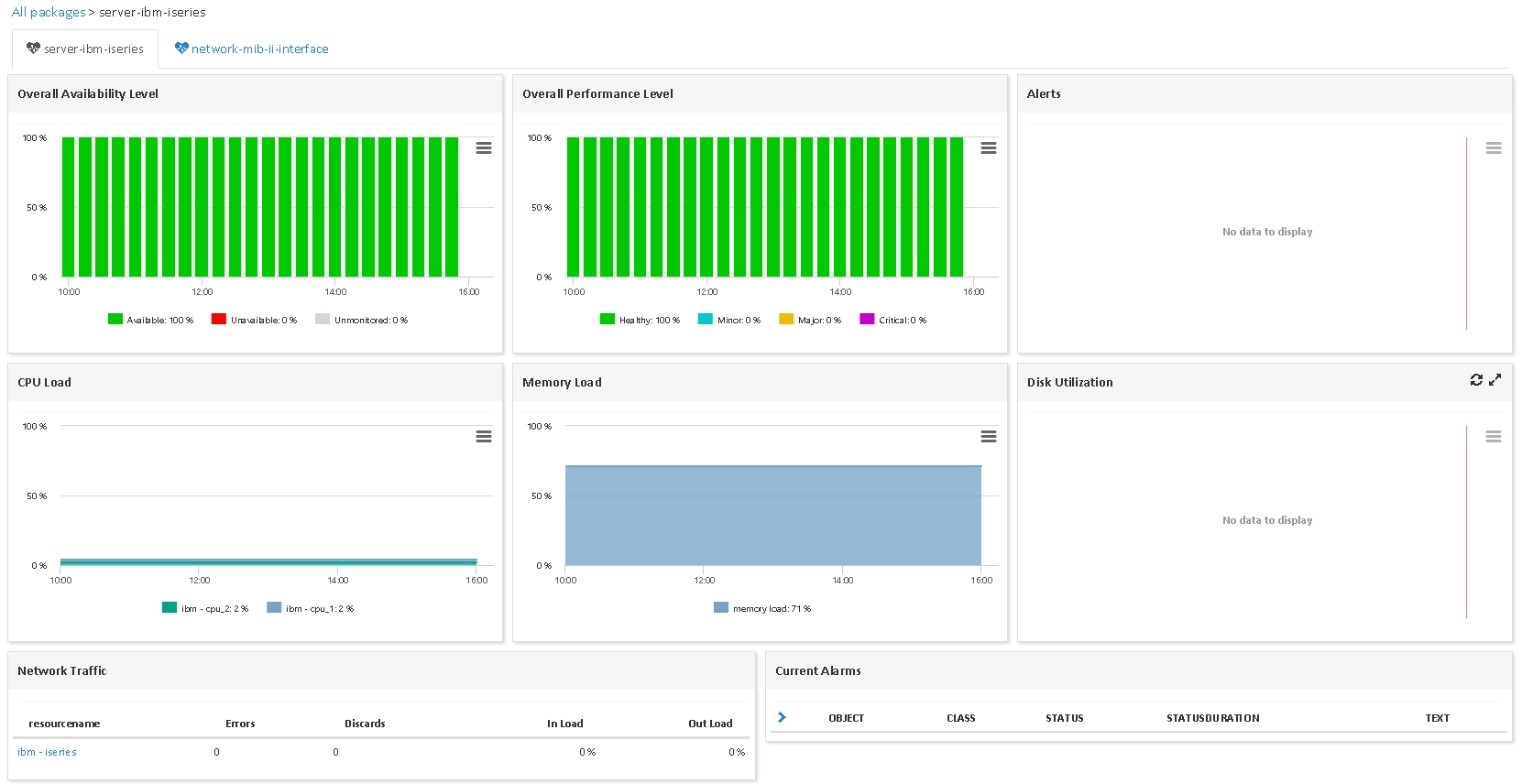Expand the Disk Utilization panel fullscreen
Screen dimensions: 1522x784
point(1495,379)
